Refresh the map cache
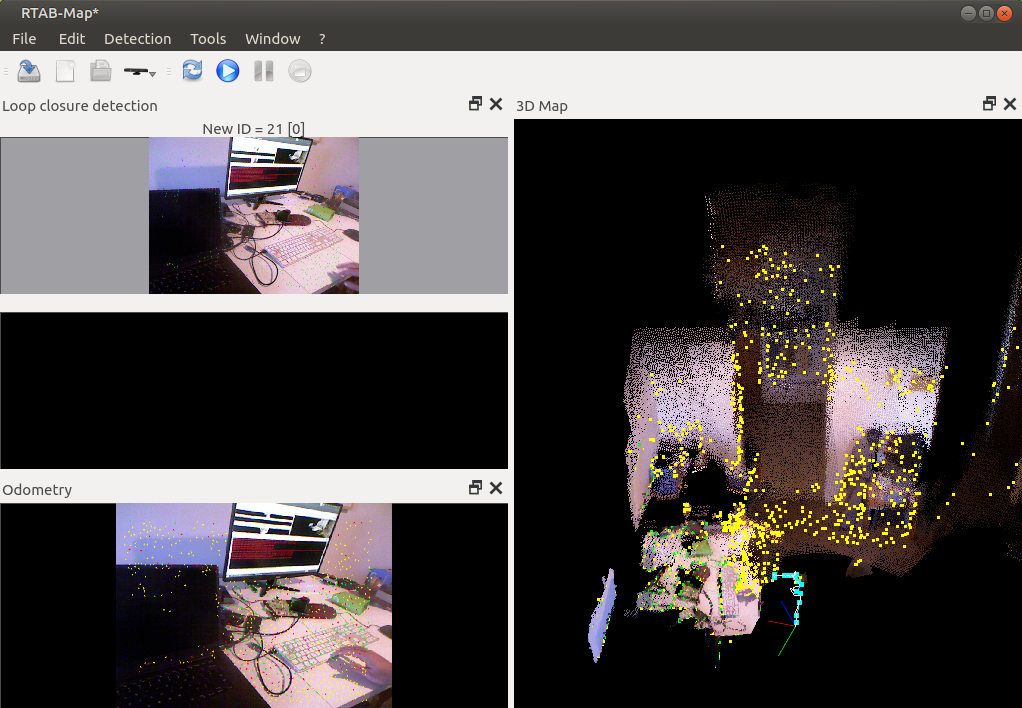This screenshot has height=708, width=1022. point(191,70)
